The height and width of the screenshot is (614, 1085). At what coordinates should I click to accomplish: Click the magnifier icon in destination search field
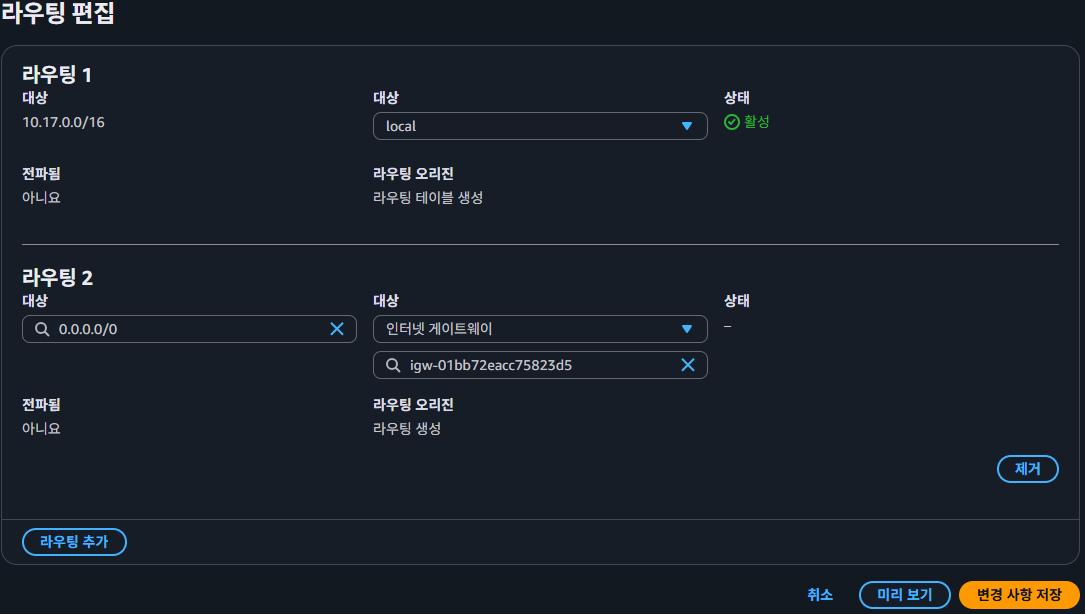pos(42,329)
